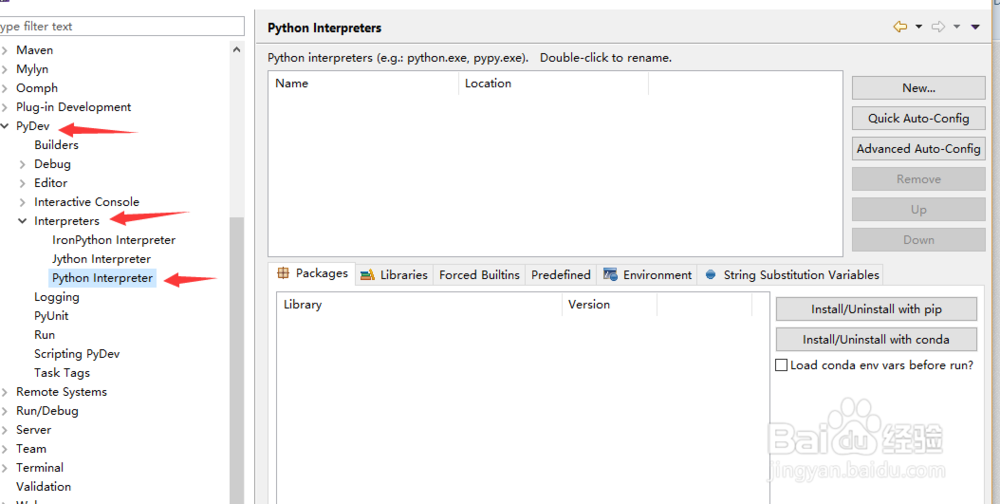Image resolution: width=1000 pixels, height=504 pixels.
Task: Open the Forced Builtins tab
Action: click(479, 275)
